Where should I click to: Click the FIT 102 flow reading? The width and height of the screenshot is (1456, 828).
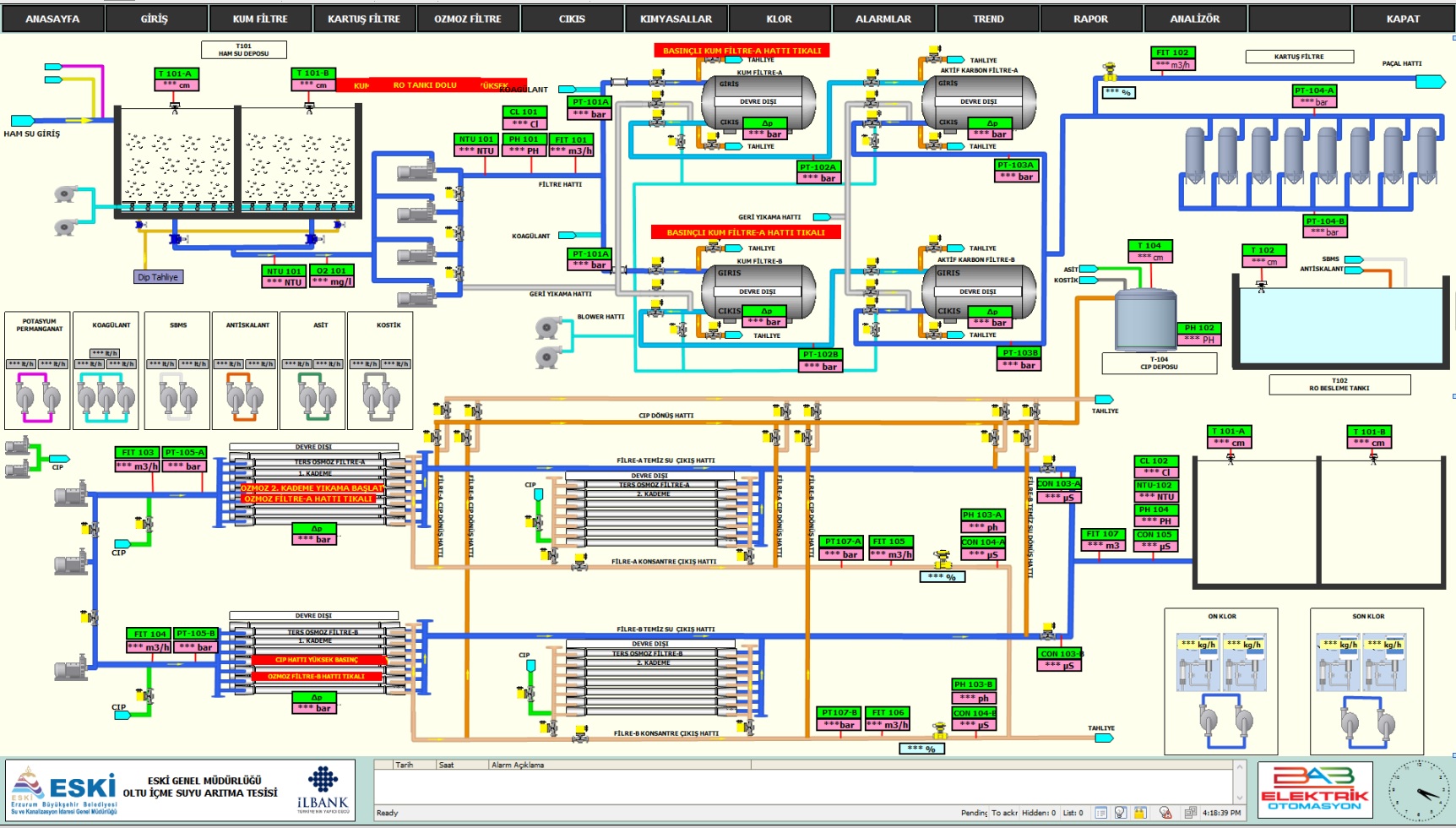tap(1172, 65)
